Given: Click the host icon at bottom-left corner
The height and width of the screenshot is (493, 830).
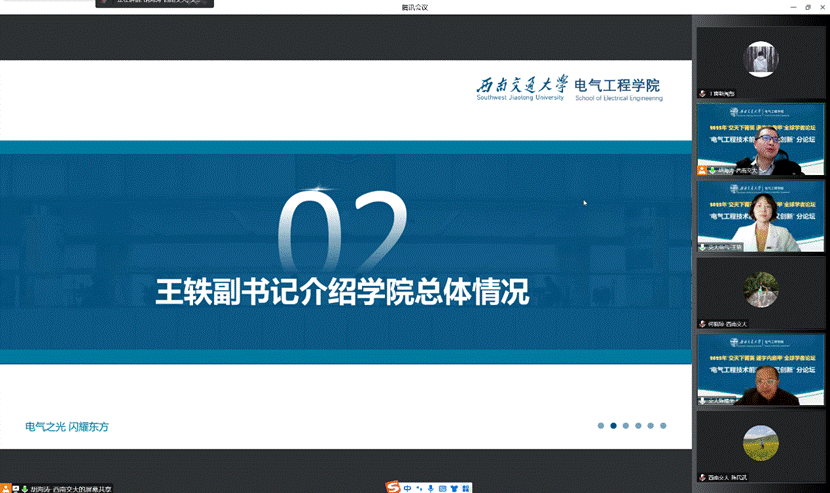Looking at the screenshot, I should tap(5, 488).
